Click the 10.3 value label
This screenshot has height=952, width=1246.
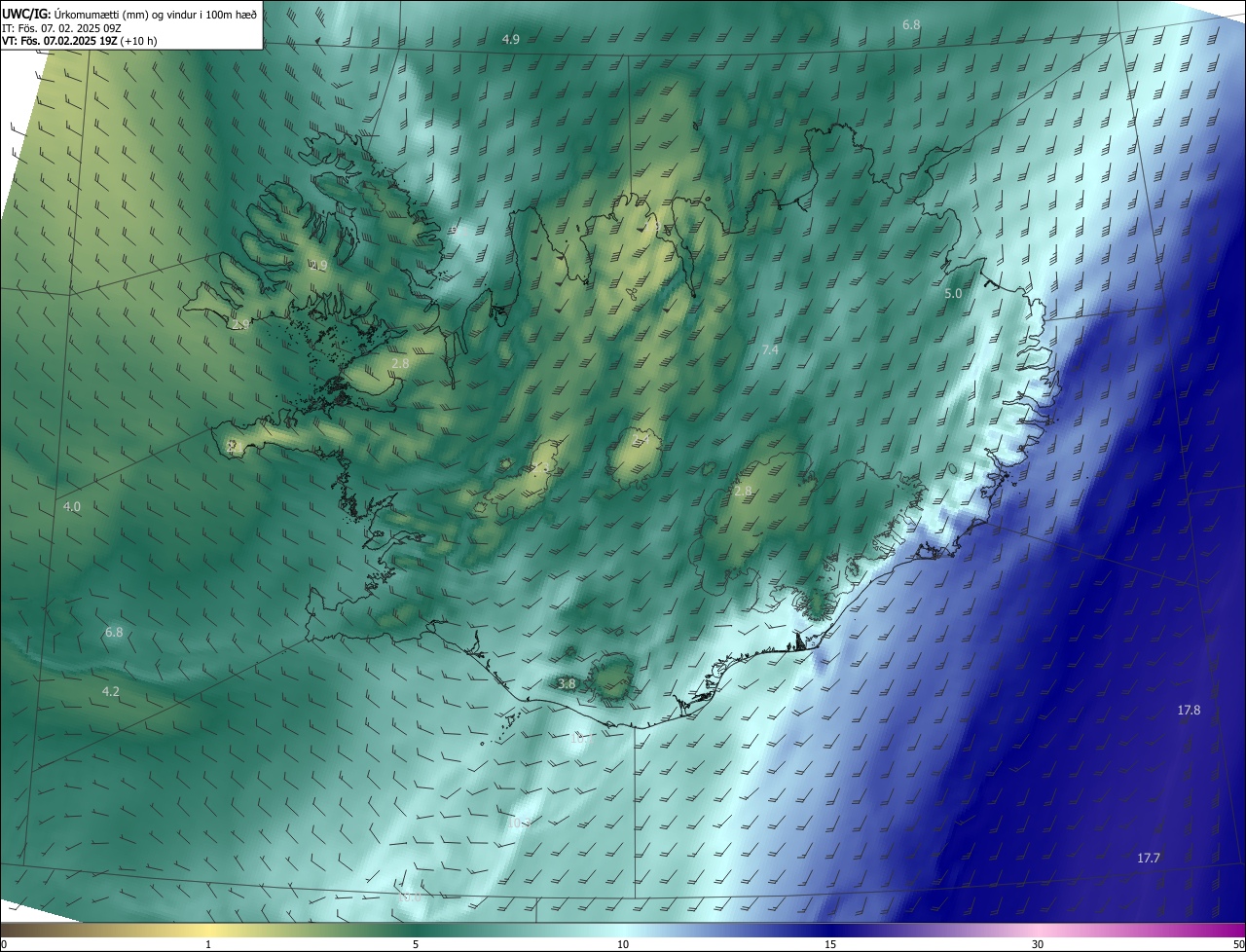click(519, 823)
